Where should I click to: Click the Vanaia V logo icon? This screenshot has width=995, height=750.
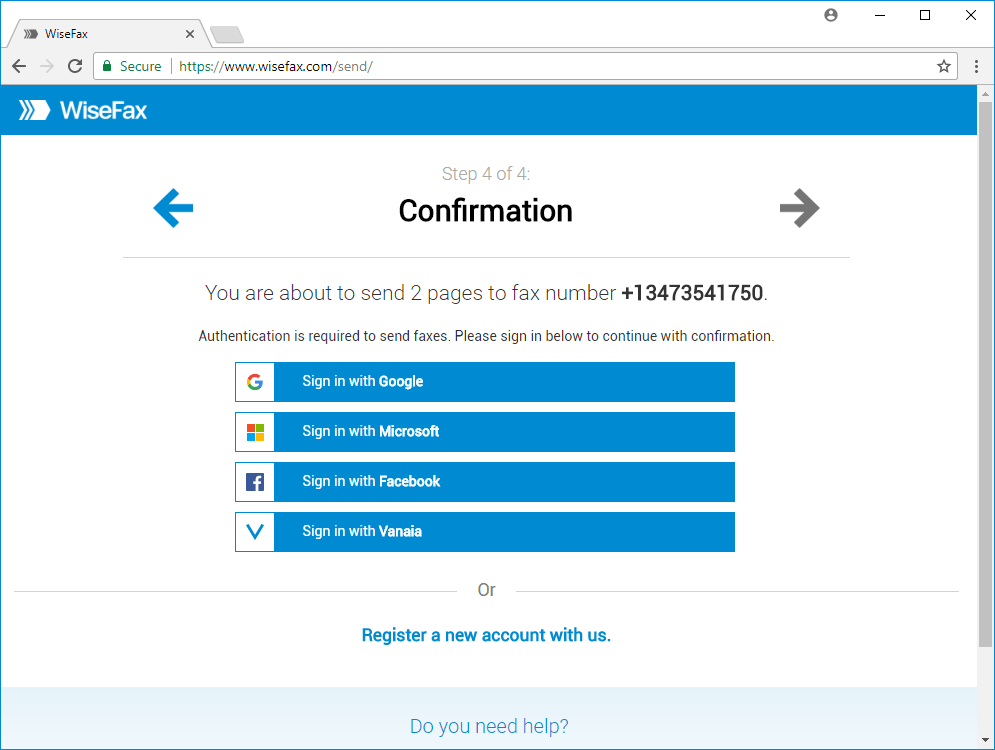click(255, 532)
